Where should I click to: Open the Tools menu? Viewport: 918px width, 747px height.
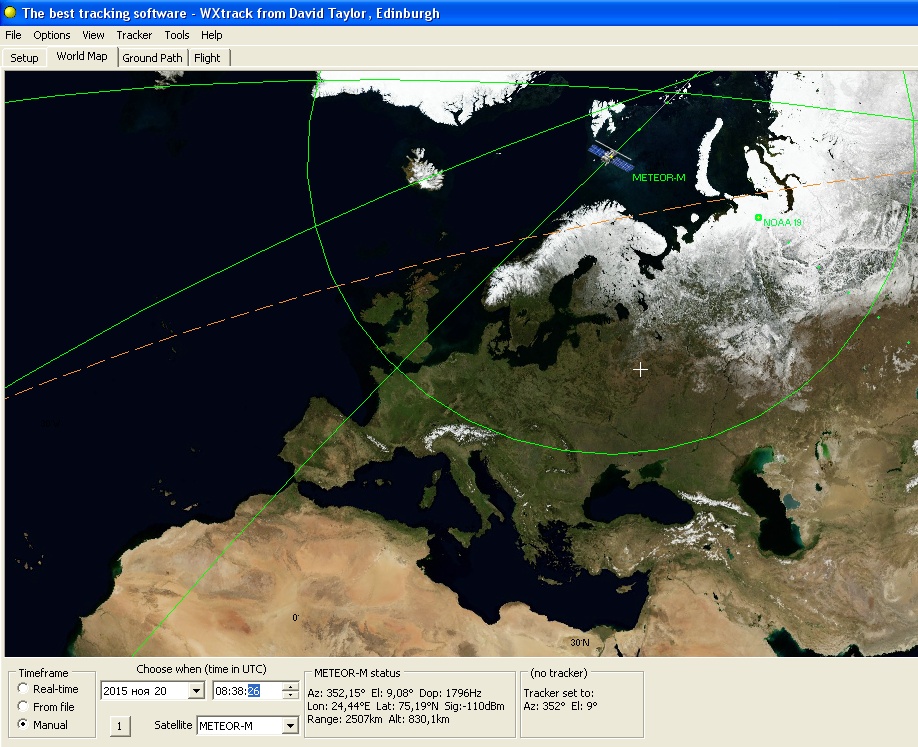(177, 35)
